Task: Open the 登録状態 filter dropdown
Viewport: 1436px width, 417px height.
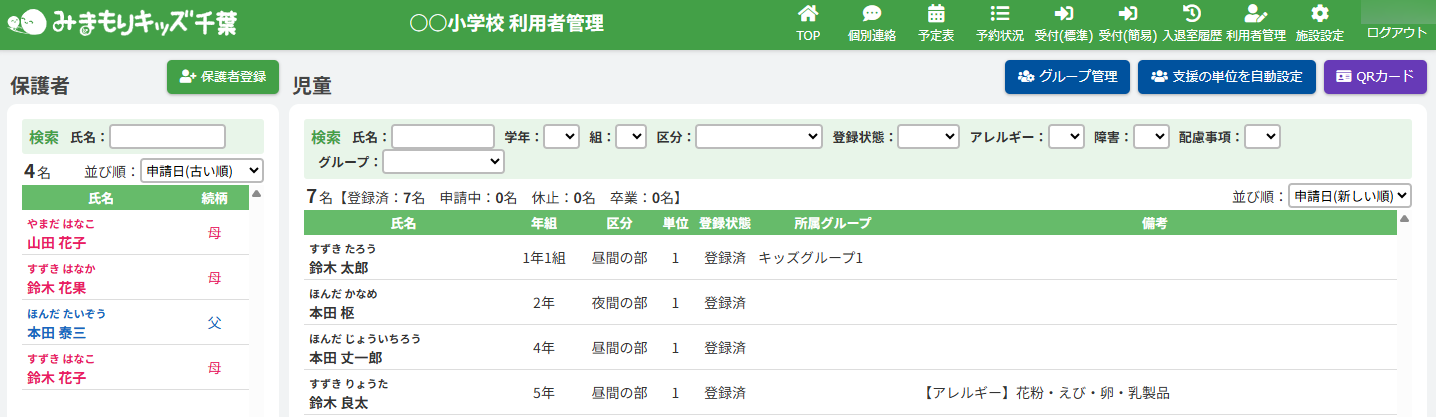Action: pos(928,136)
